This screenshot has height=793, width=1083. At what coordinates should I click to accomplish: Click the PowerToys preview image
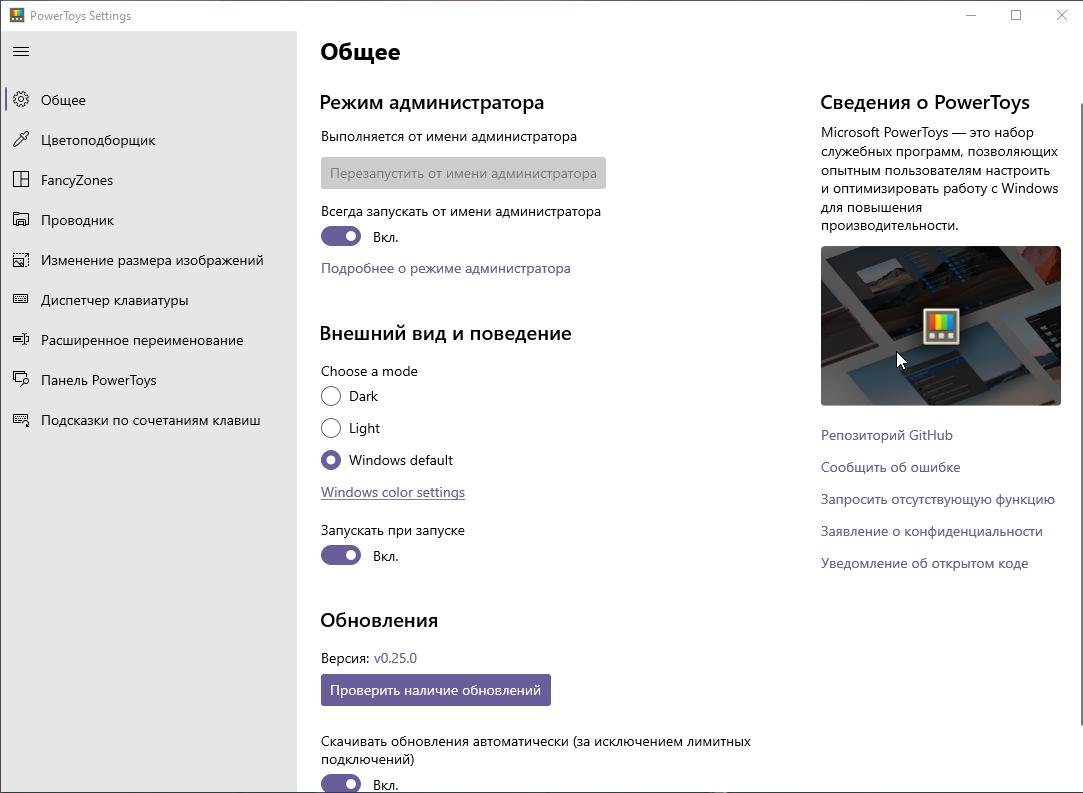point(940,325)
